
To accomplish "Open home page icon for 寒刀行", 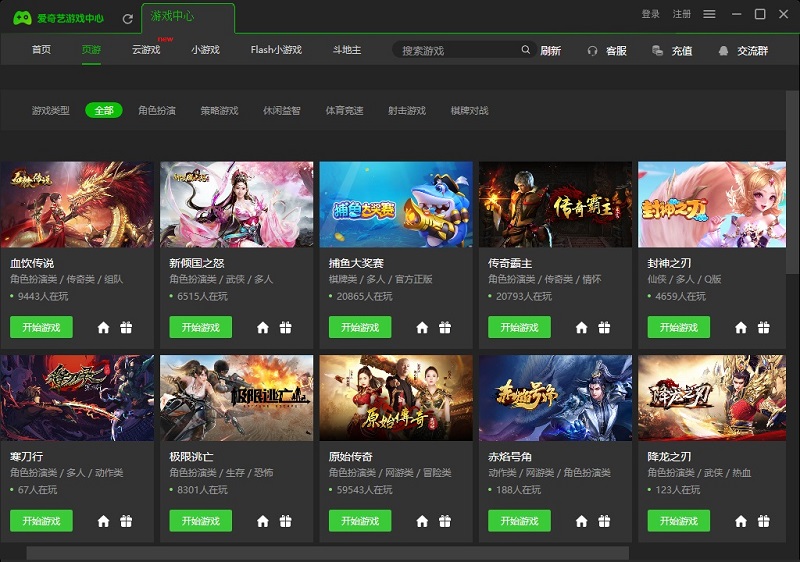I will pyautogui.click(x=104, y=521).
